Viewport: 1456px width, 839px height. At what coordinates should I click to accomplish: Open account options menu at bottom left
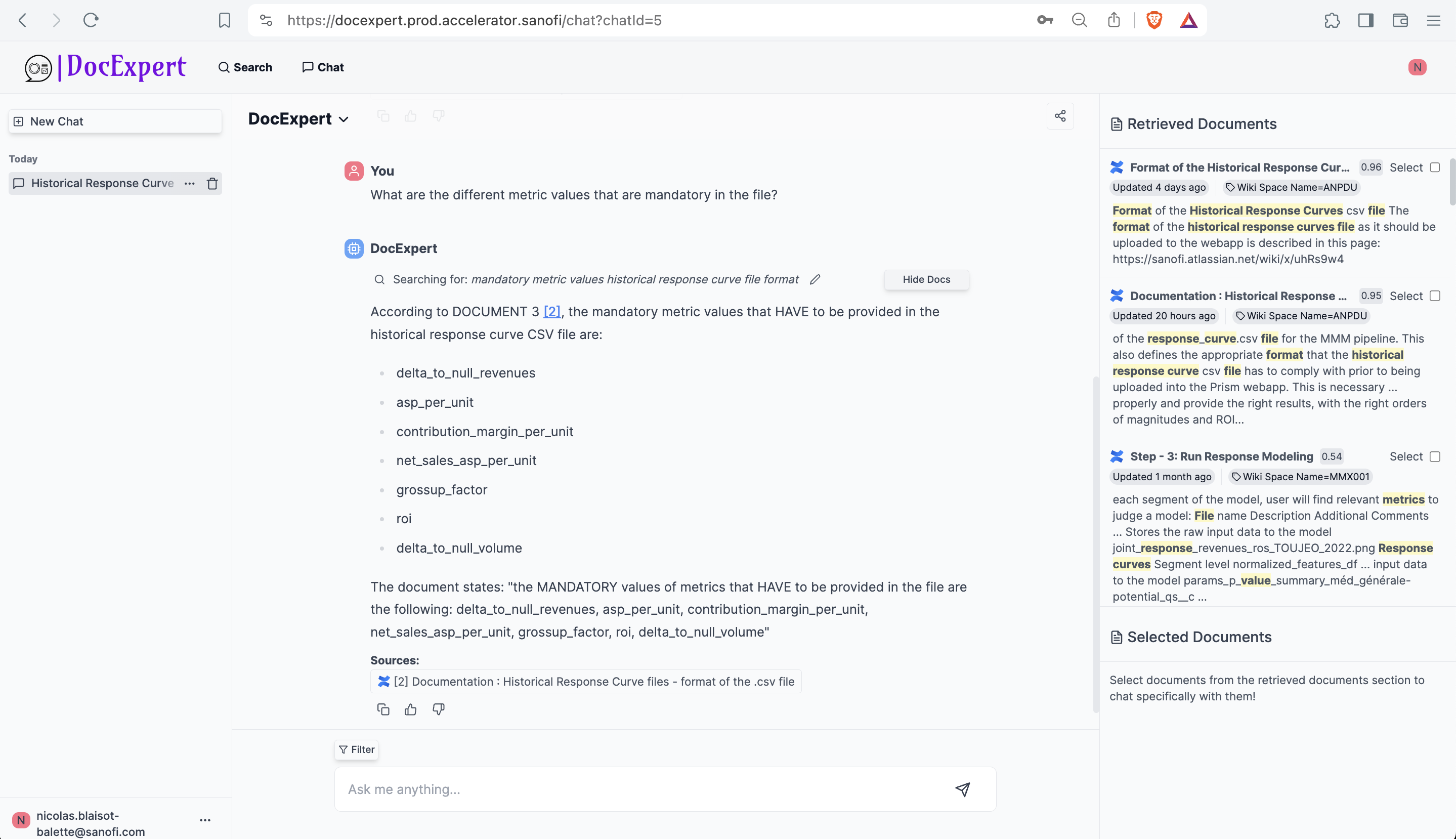click(205, 820)
